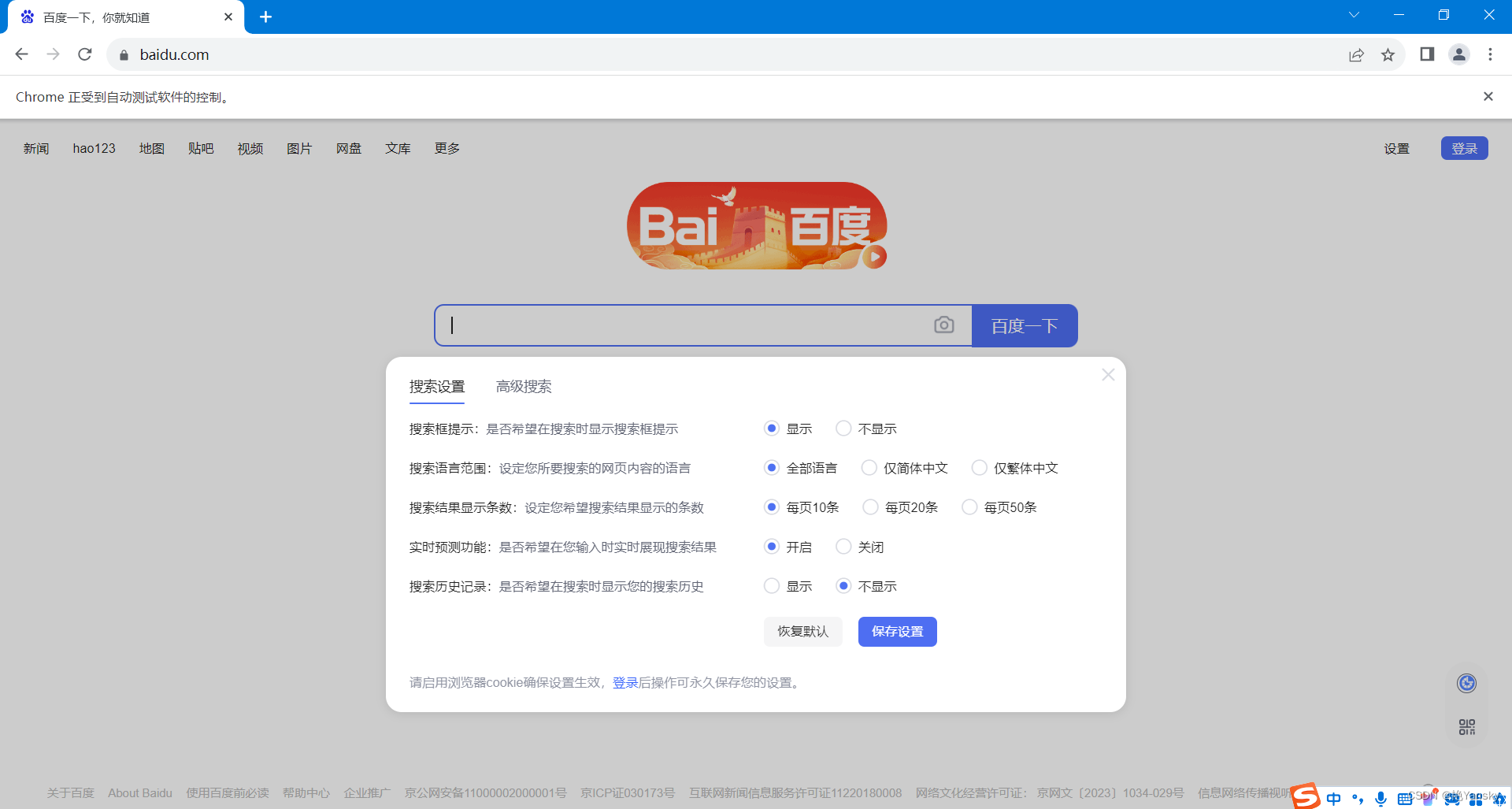Click the blue 登录 button at top right
1512x809 pixels.
click(x=1465, y=148)
